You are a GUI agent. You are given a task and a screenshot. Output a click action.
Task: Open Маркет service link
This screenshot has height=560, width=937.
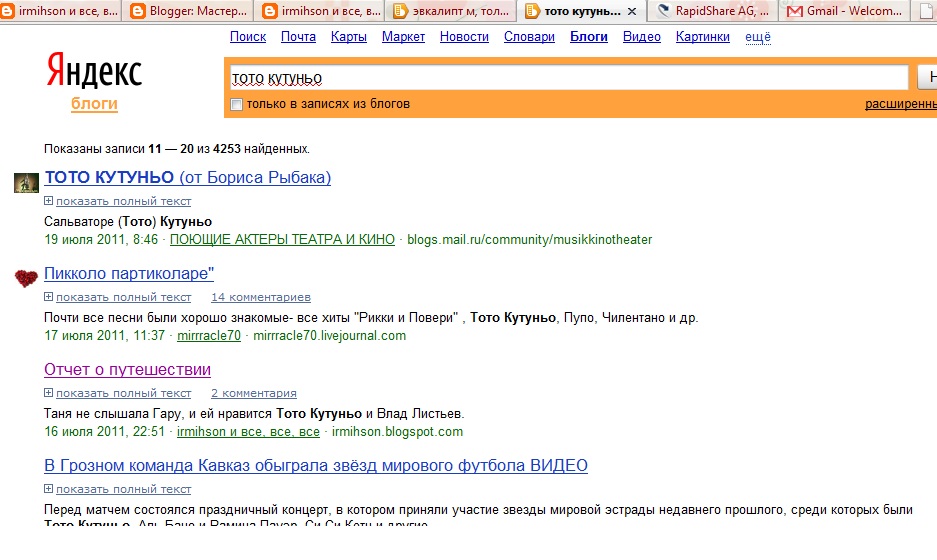(403, 37)
